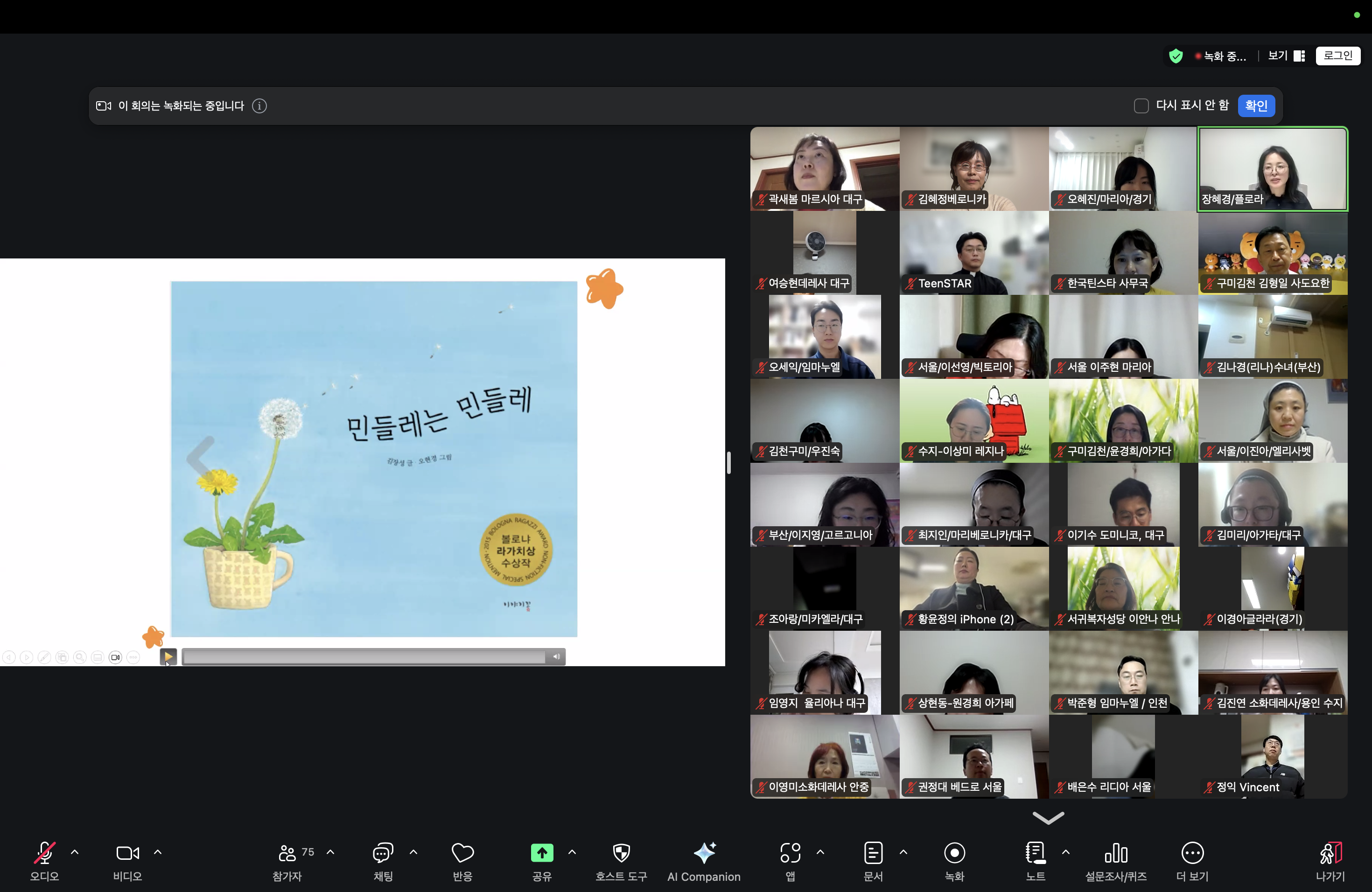Open the more options dots in slideshow controls
Image resolution: width=1372 pixels, height=892 pixels.
point(133,657)
